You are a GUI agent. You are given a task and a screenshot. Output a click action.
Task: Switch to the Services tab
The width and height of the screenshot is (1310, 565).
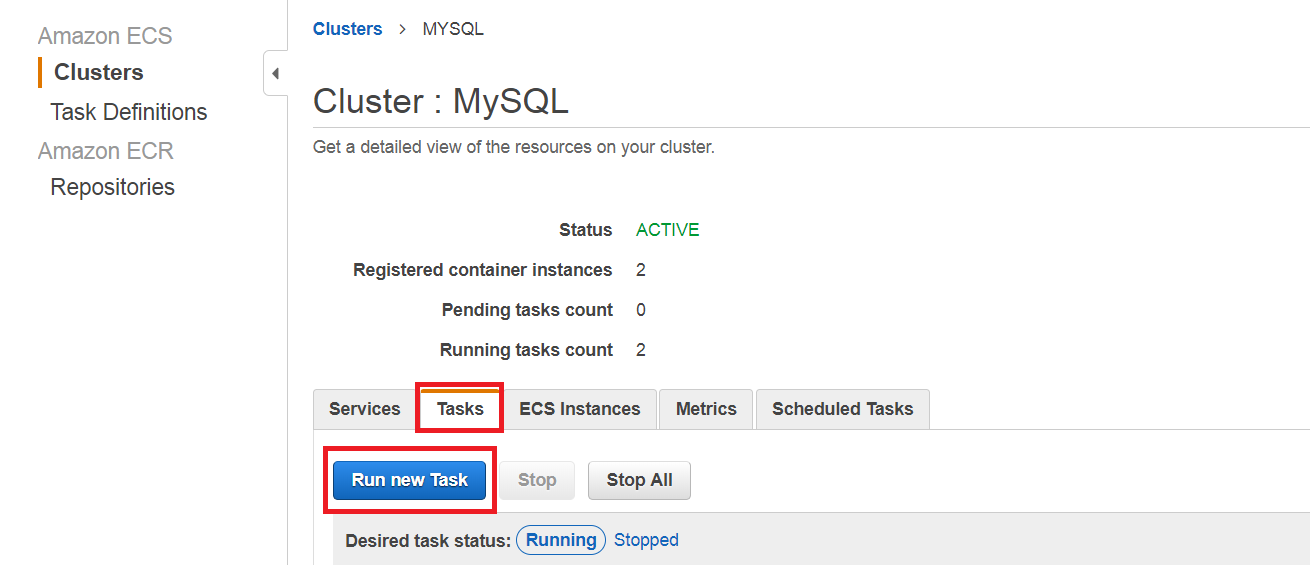tap(364, 409)
